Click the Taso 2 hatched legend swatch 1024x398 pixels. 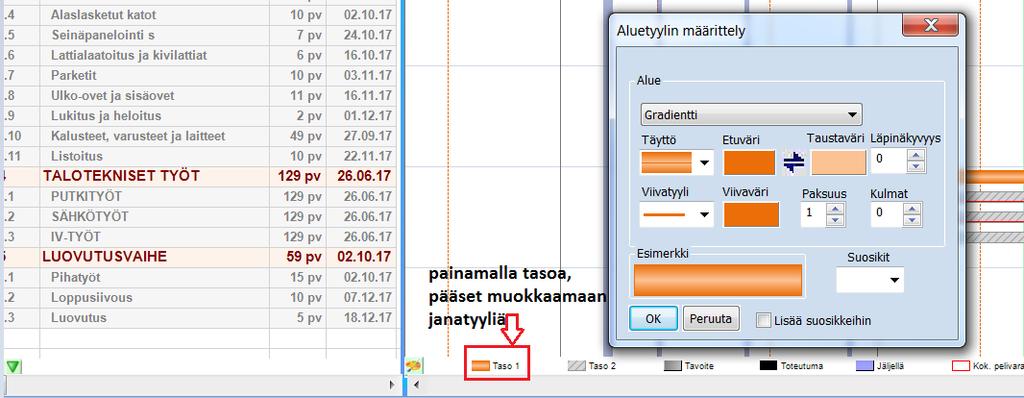click(x=577, y=366)
